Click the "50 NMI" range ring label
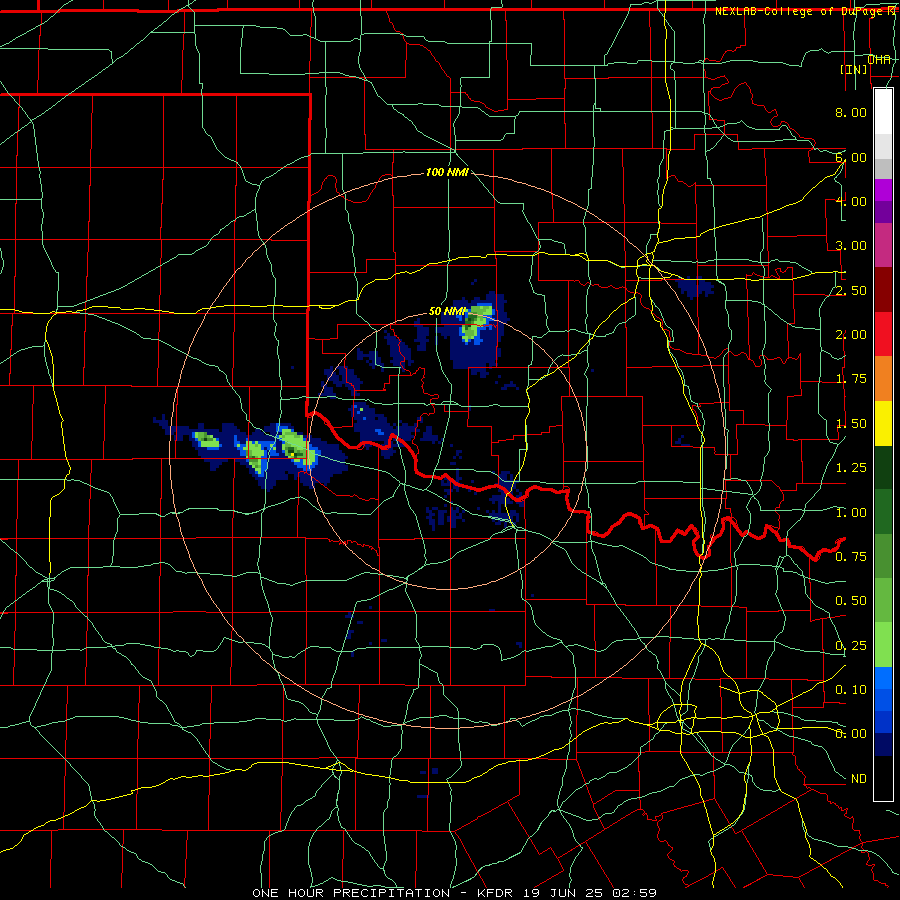The height and width of the screenshot is (900, 900). click(448, 311)
